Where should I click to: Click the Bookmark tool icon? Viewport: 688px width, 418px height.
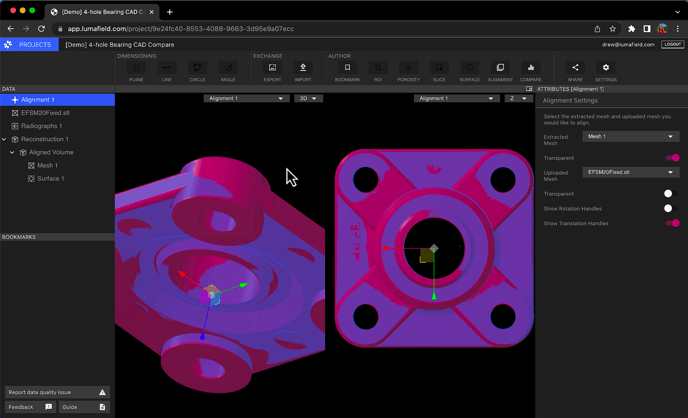tap(347, 71)
